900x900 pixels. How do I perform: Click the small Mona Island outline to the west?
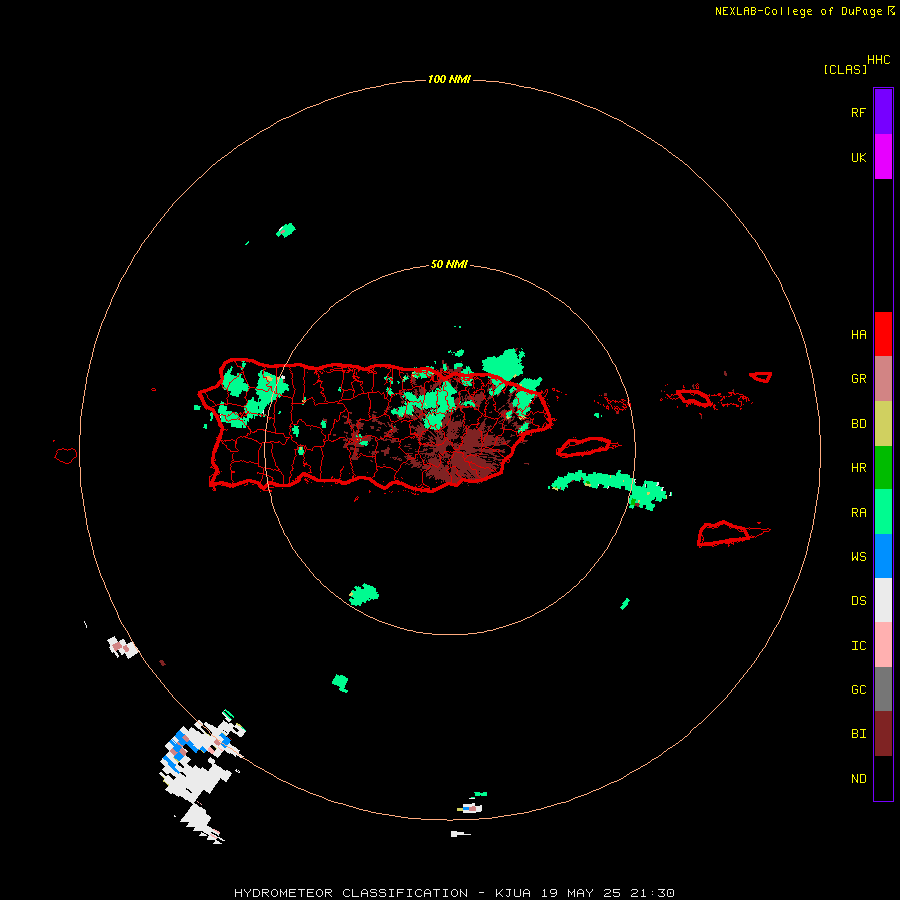pos(66,456)
